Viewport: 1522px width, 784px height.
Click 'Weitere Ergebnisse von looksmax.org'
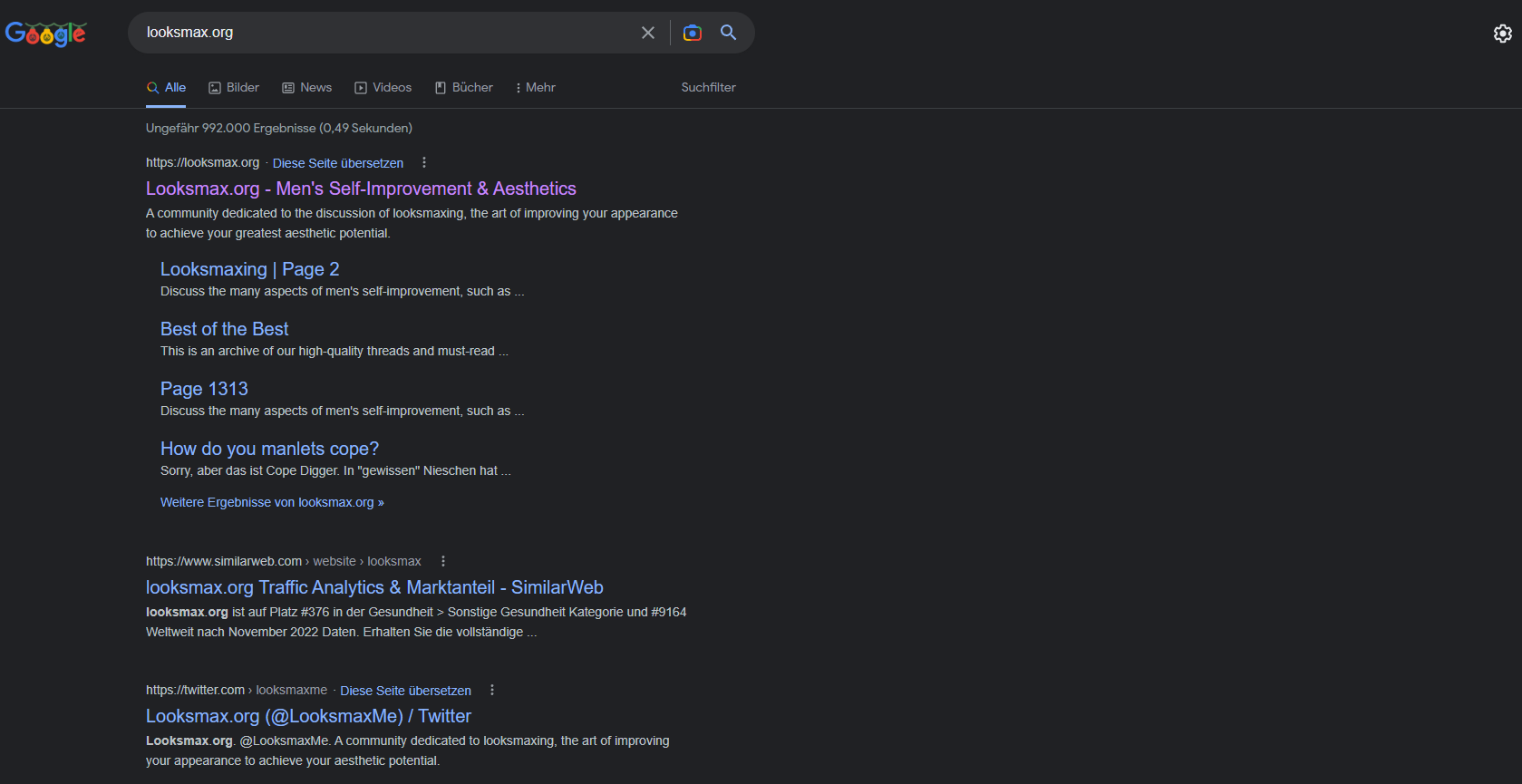(272, 502)
